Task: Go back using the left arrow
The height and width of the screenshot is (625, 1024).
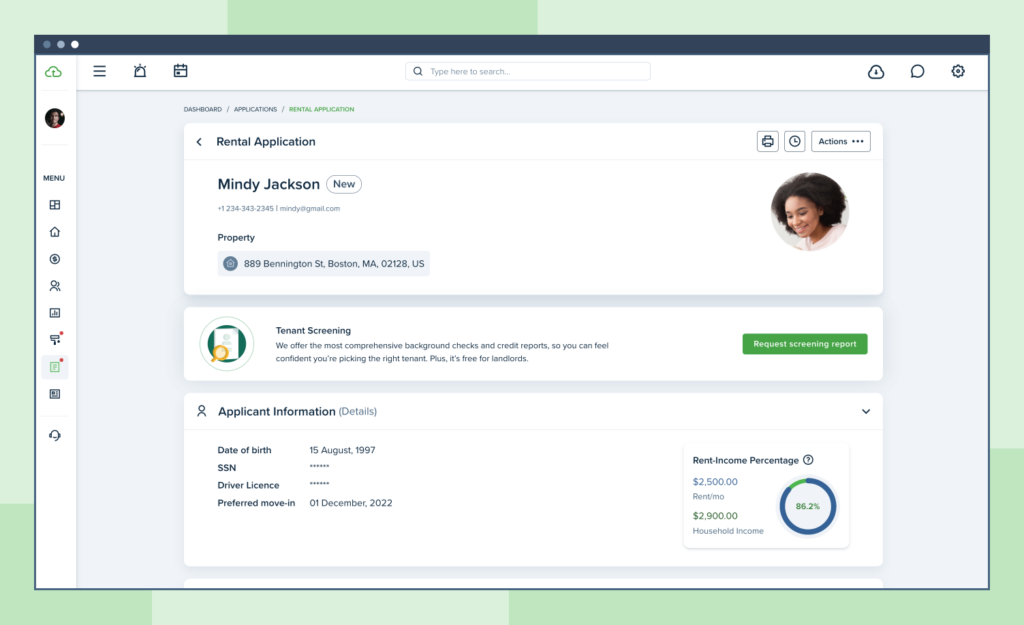Action: (x=199, y=142)
